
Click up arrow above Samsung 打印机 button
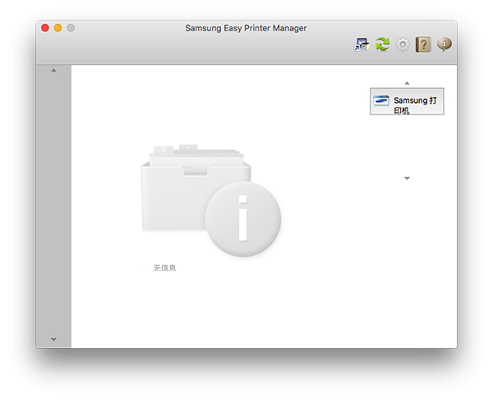click(x=407, y=83)
